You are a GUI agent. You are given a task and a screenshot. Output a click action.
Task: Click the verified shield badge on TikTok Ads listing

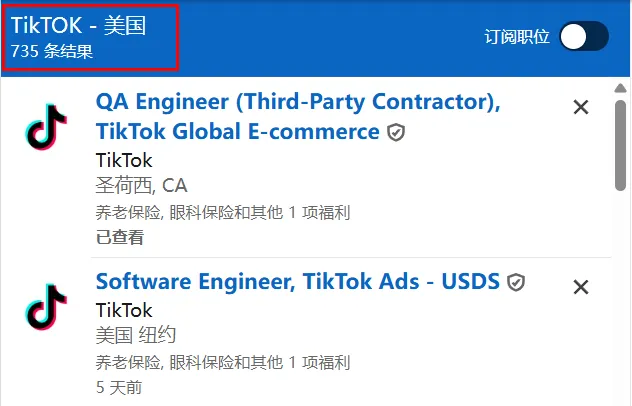click(516, 283)
